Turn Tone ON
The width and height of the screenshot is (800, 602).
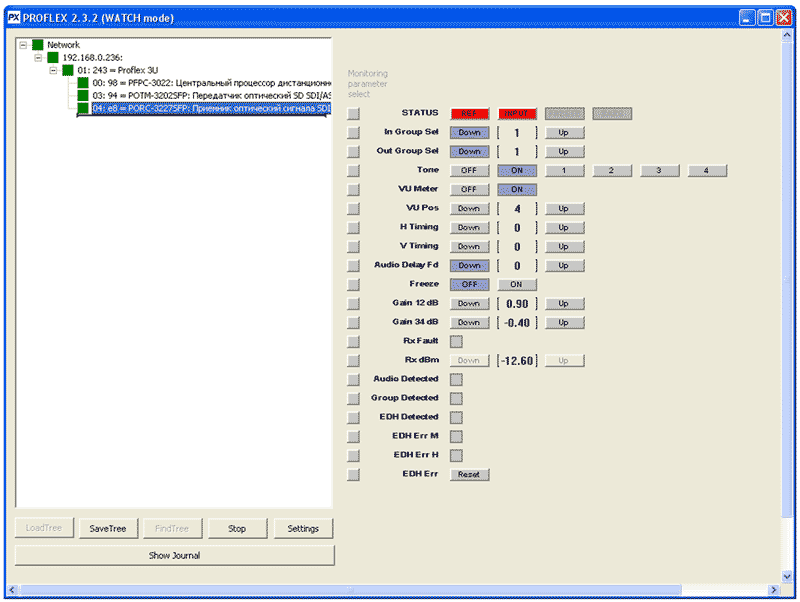[517, 170]
